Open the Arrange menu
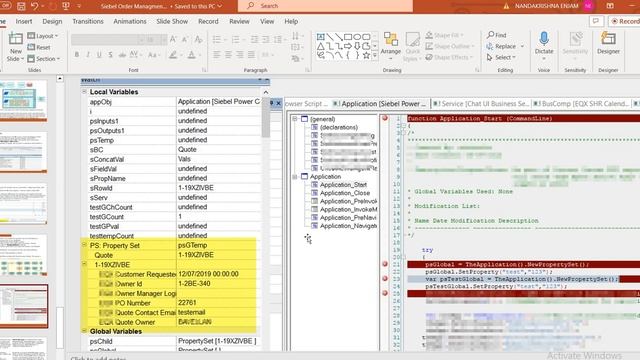 click(x=391, y=45)
